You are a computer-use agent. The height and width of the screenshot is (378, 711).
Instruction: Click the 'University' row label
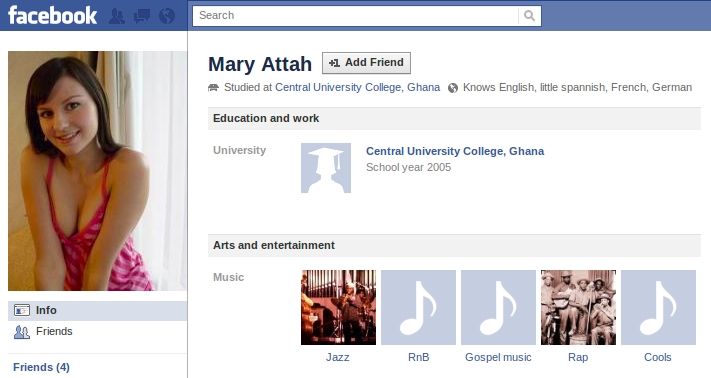coord(239,150)
